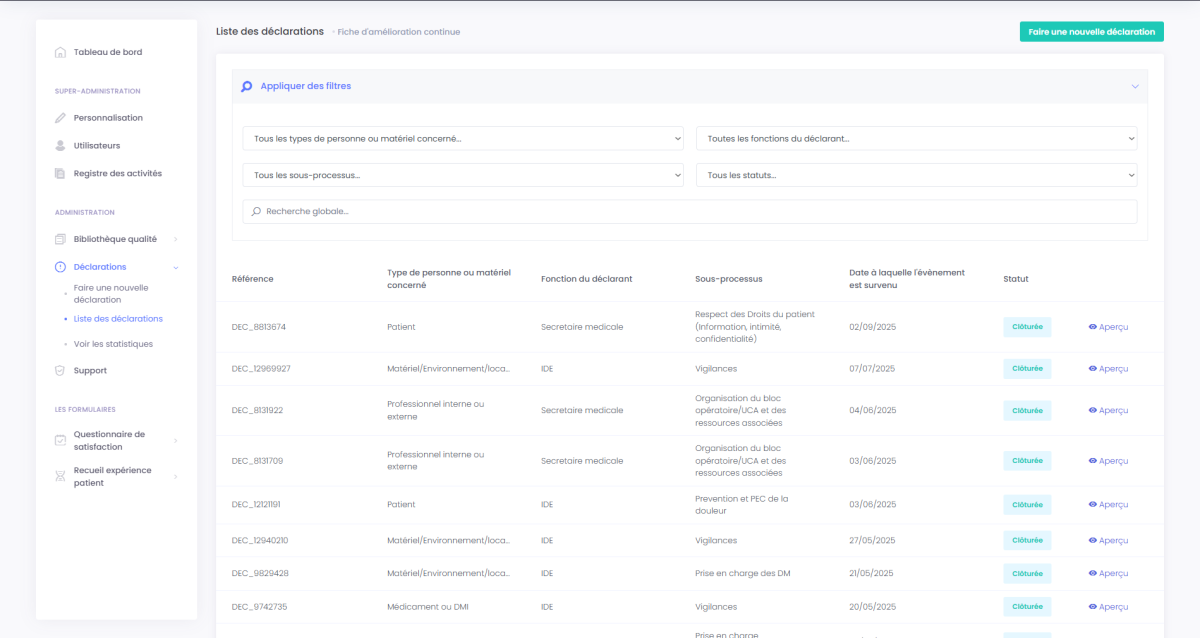Click the Bibliothèque qualité library icon
Viewport: 1200px width, 638px height.
(60, 240)
